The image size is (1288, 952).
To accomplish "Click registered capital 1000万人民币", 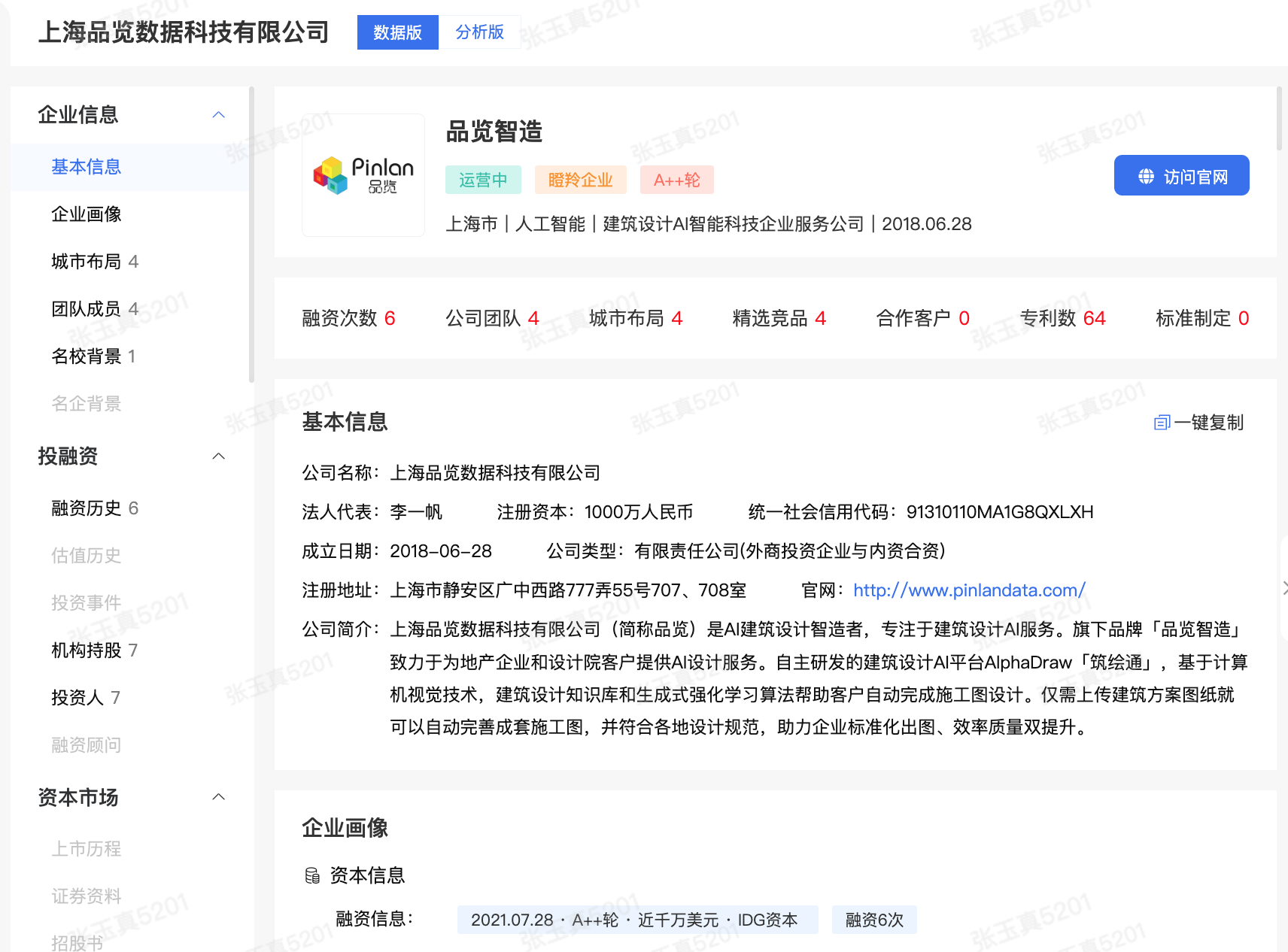I will click(639, 512).
